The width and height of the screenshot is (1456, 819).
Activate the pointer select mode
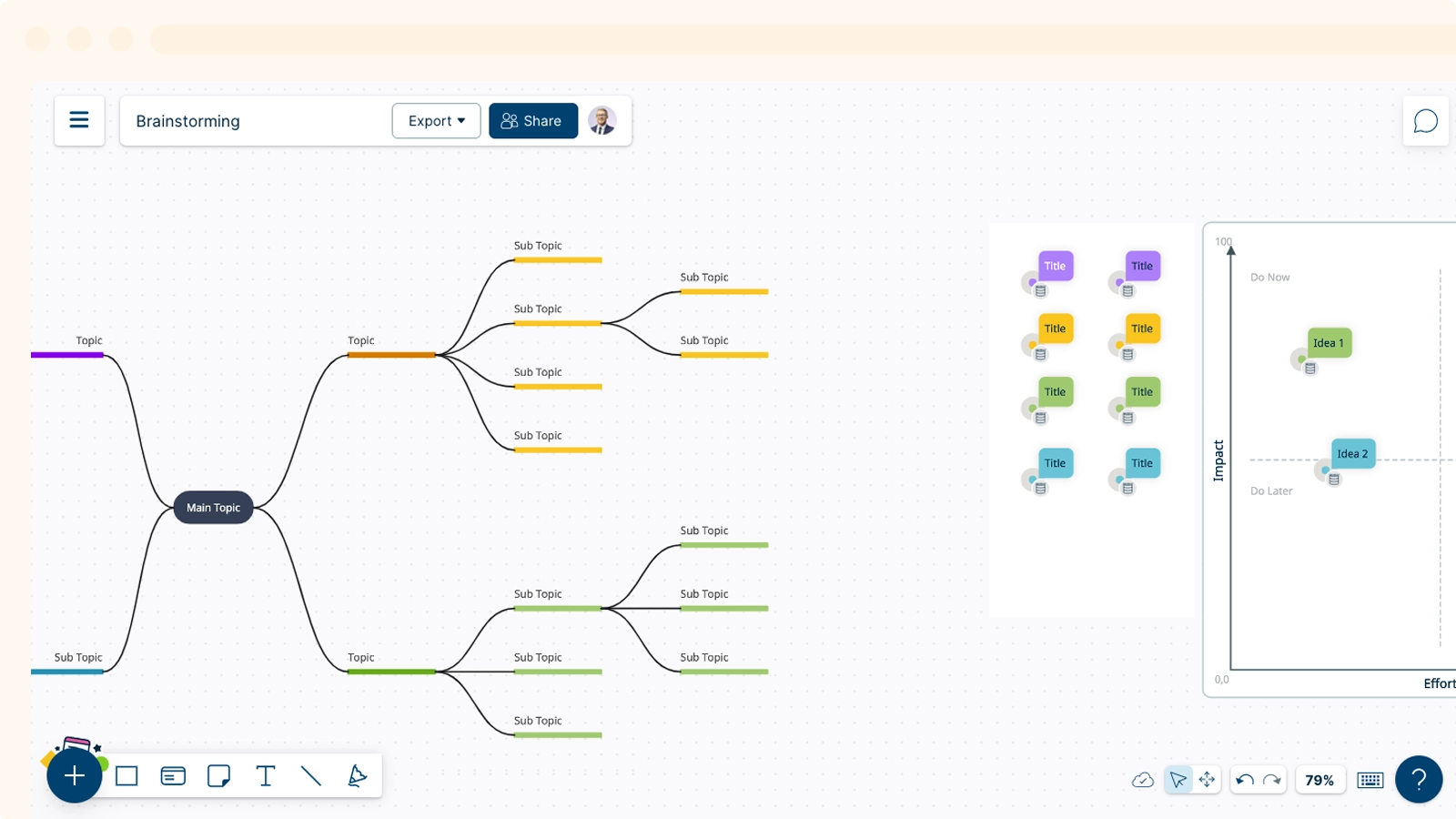1178,780
